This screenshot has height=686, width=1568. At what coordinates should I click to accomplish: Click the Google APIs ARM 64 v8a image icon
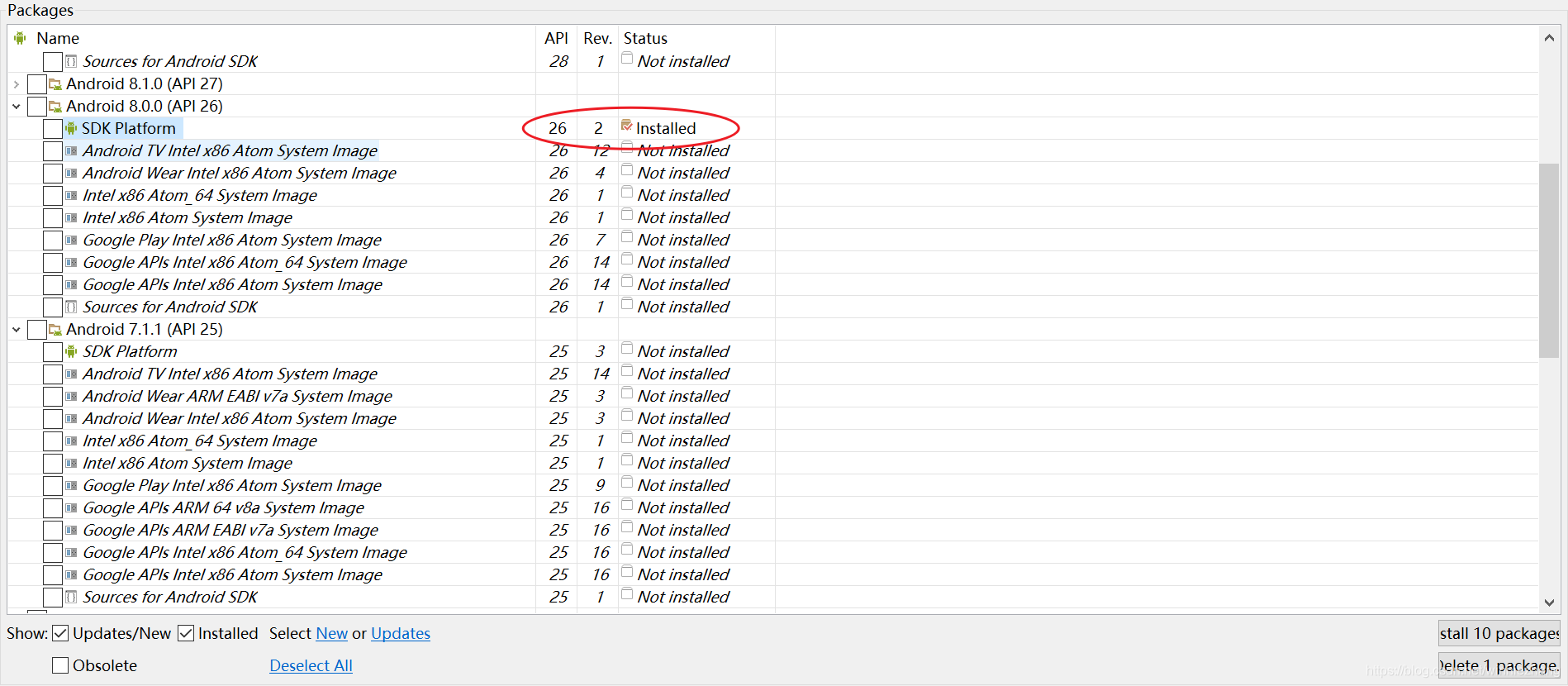[71, 507]
